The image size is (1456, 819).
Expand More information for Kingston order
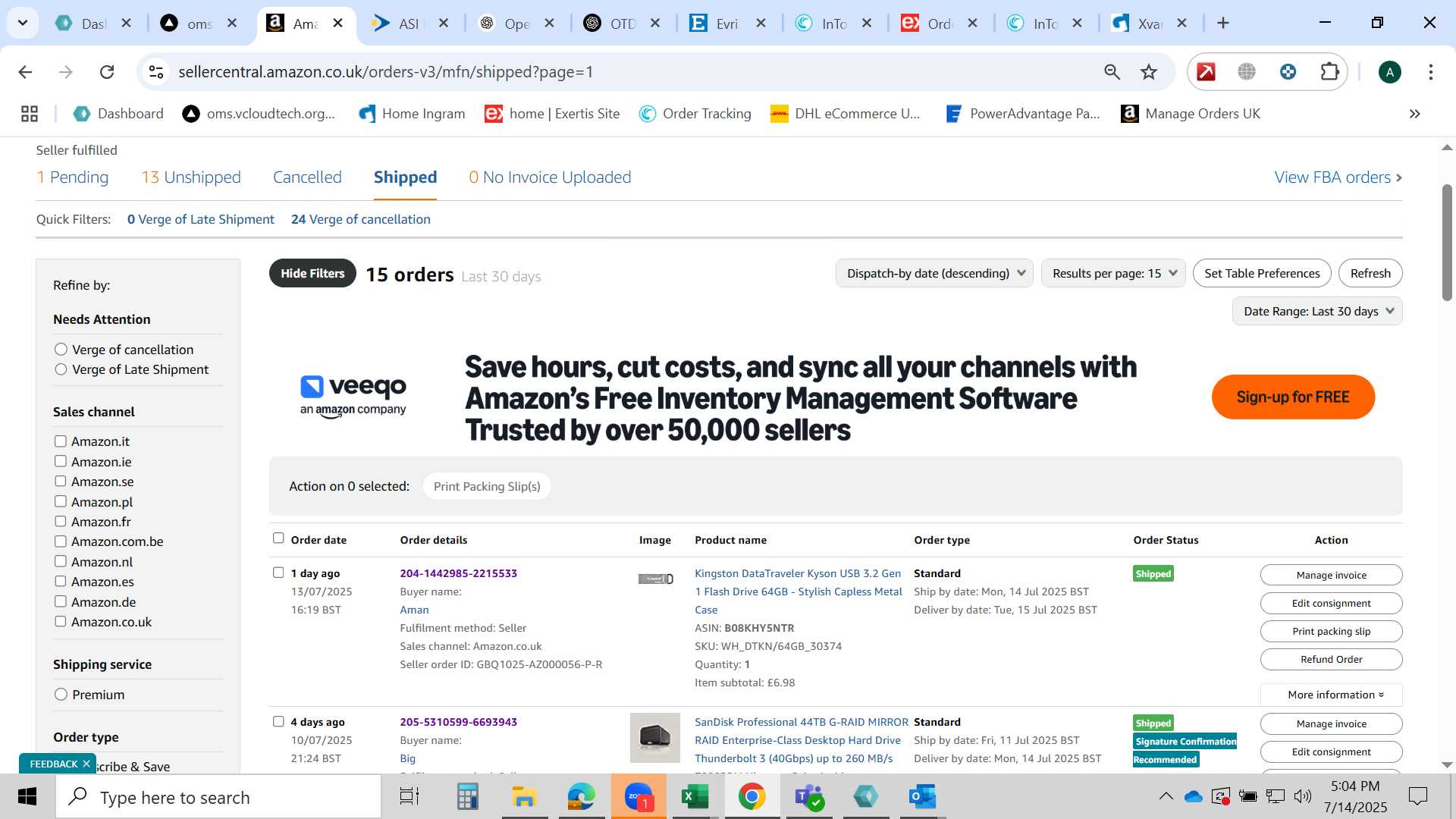click(1331, 695)
